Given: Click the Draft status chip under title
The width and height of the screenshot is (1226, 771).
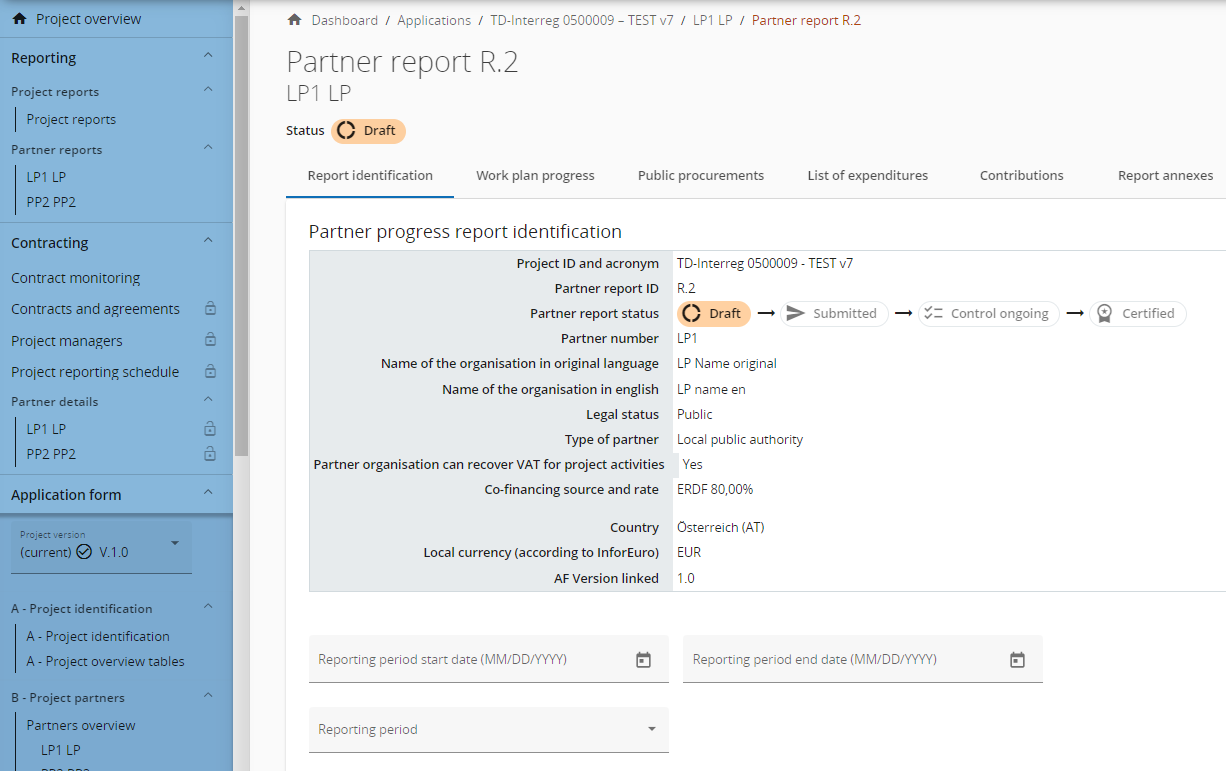Looking at the screenshot, I should [369, 131].
